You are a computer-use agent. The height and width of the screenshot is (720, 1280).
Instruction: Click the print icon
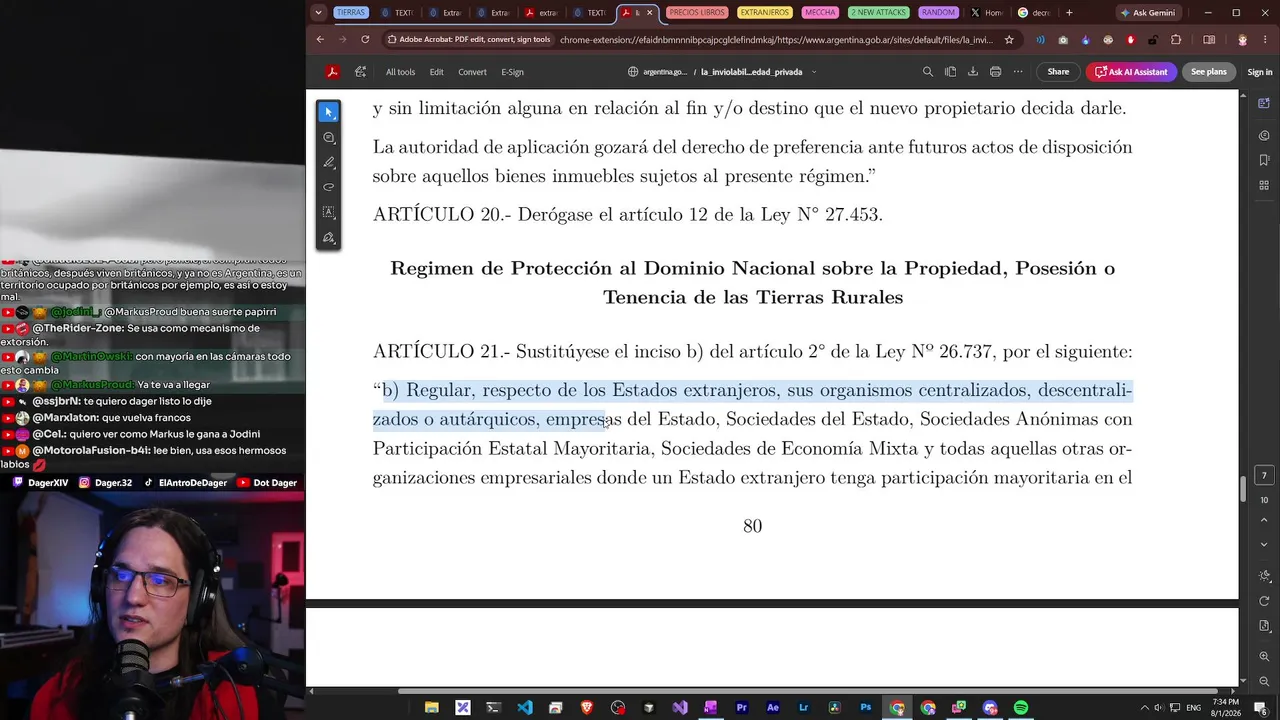tap(995, 72)
